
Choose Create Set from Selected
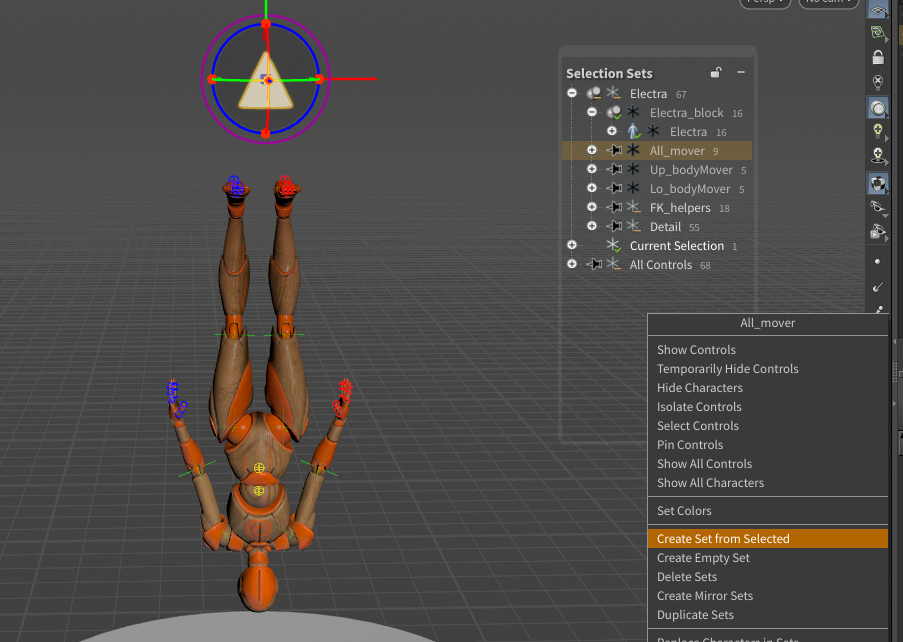768,539
